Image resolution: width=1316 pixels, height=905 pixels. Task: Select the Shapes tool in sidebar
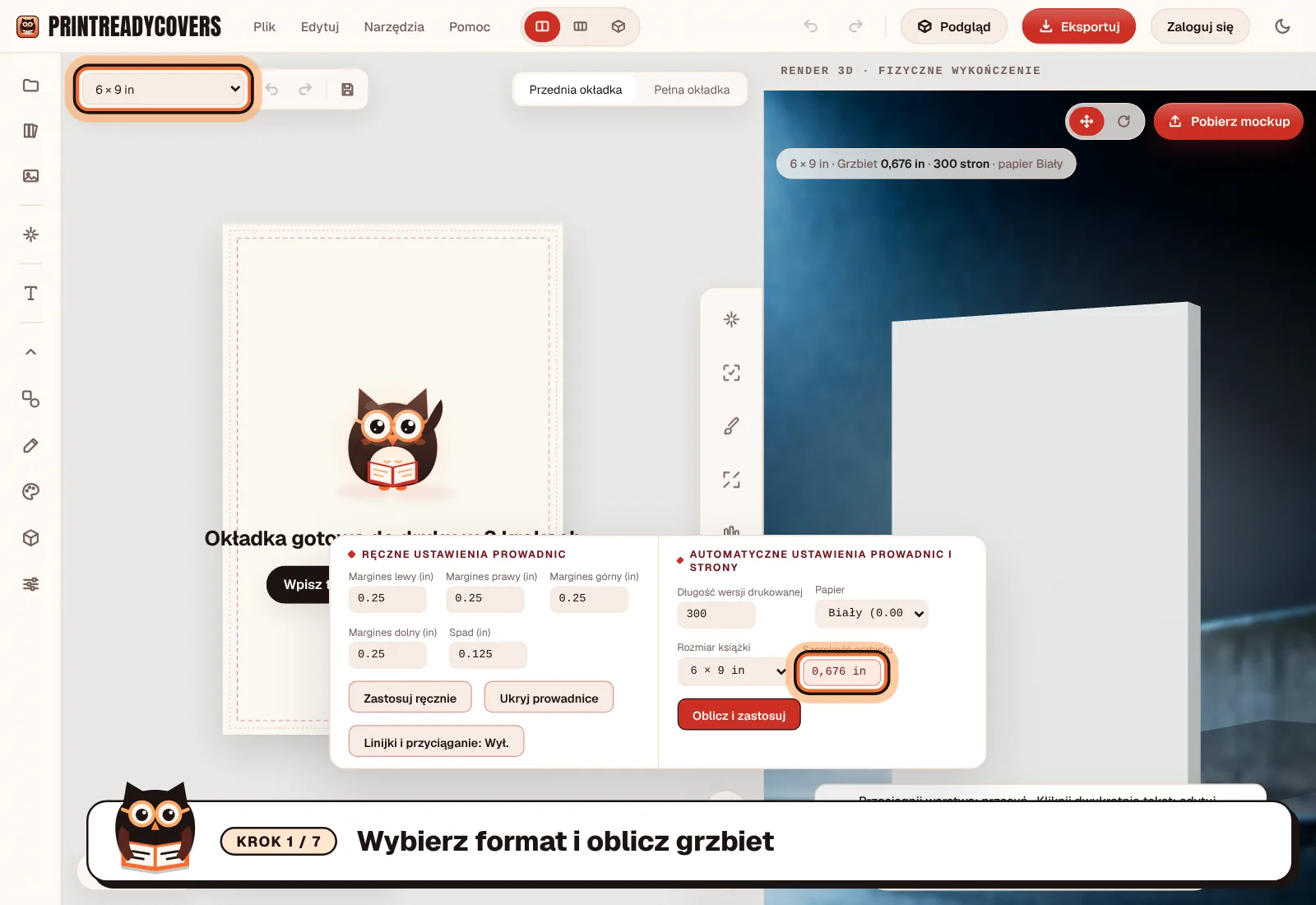[30, 399]
